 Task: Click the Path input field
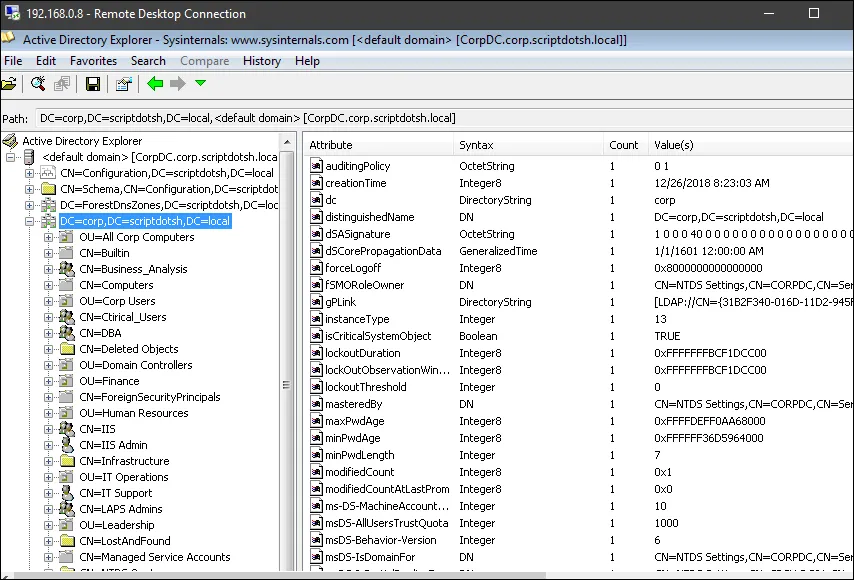444,118
